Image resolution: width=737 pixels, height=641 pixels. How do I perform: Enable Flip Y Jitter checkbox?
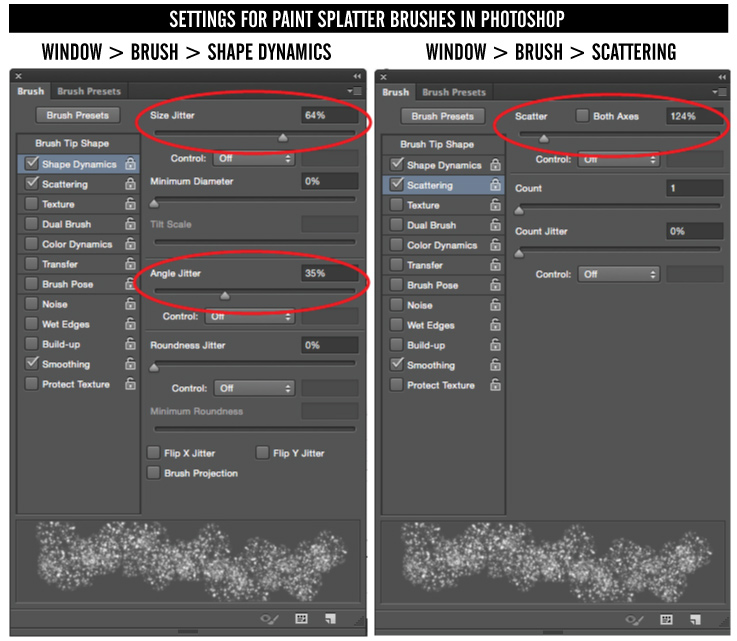point(262,453)
